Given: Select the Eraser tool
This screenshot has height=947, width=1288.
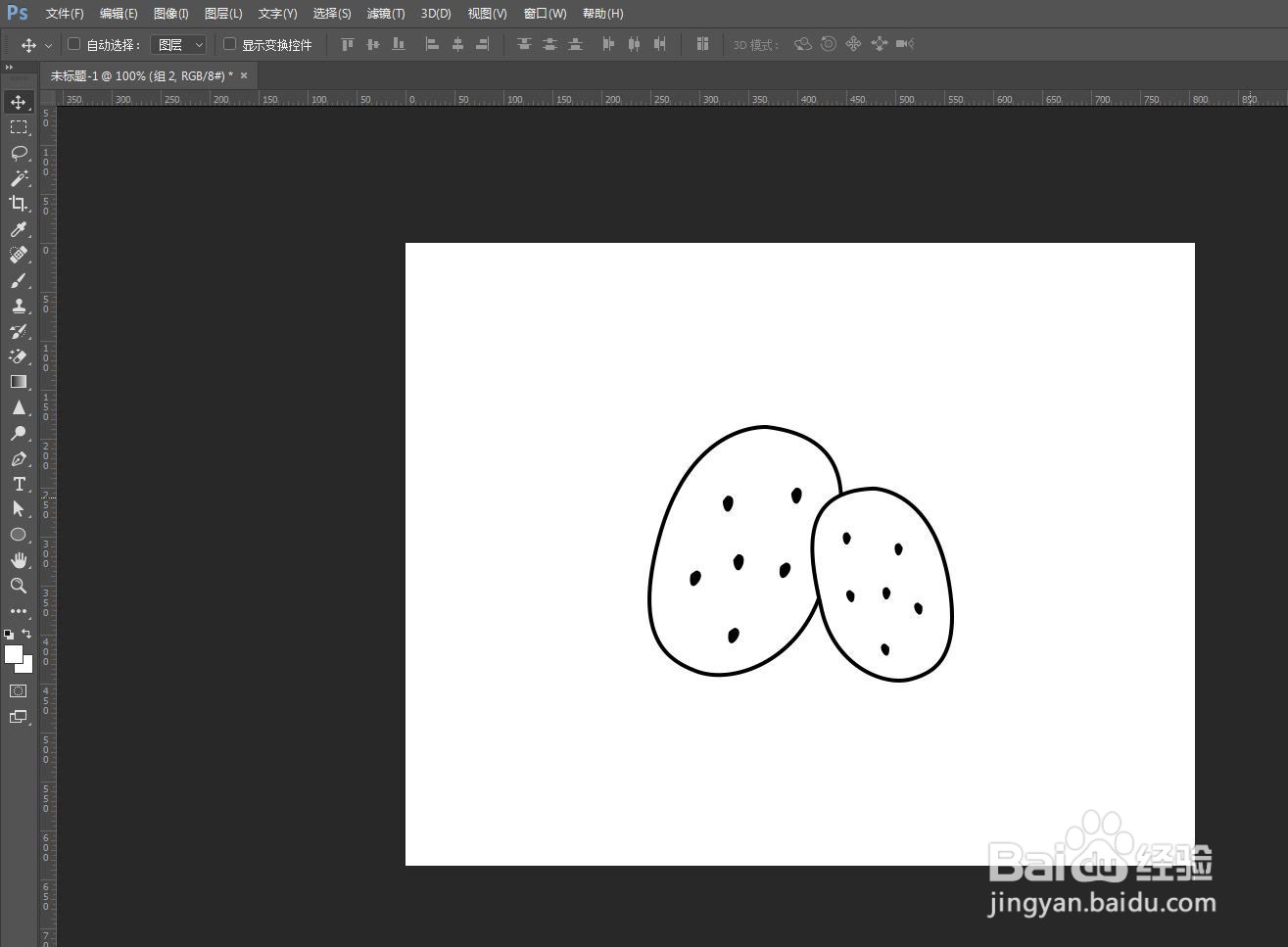Looking at the screenshot, I should [x=19, y=356].
